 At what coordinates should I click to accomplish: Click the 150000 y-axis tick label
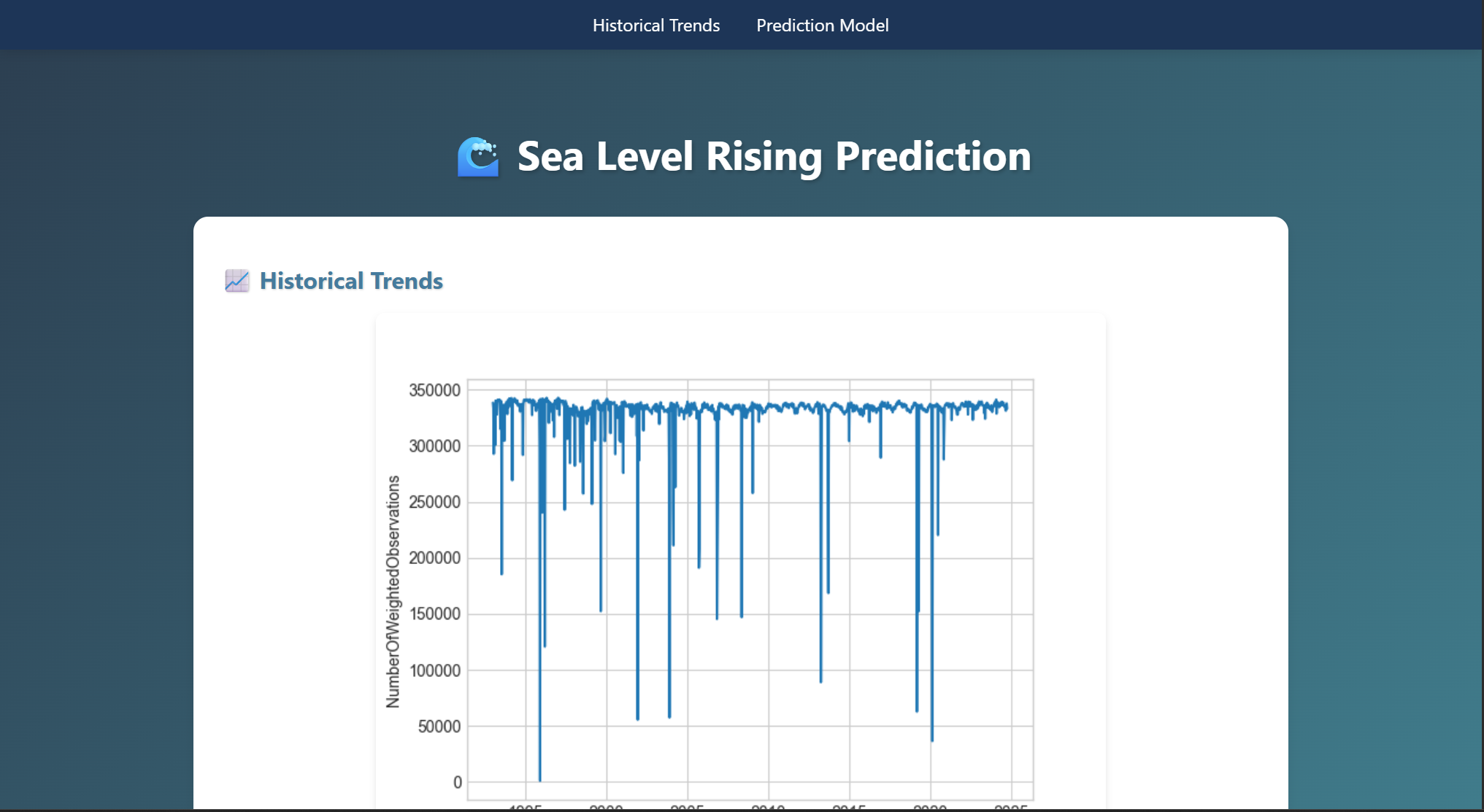pos(434,614)
